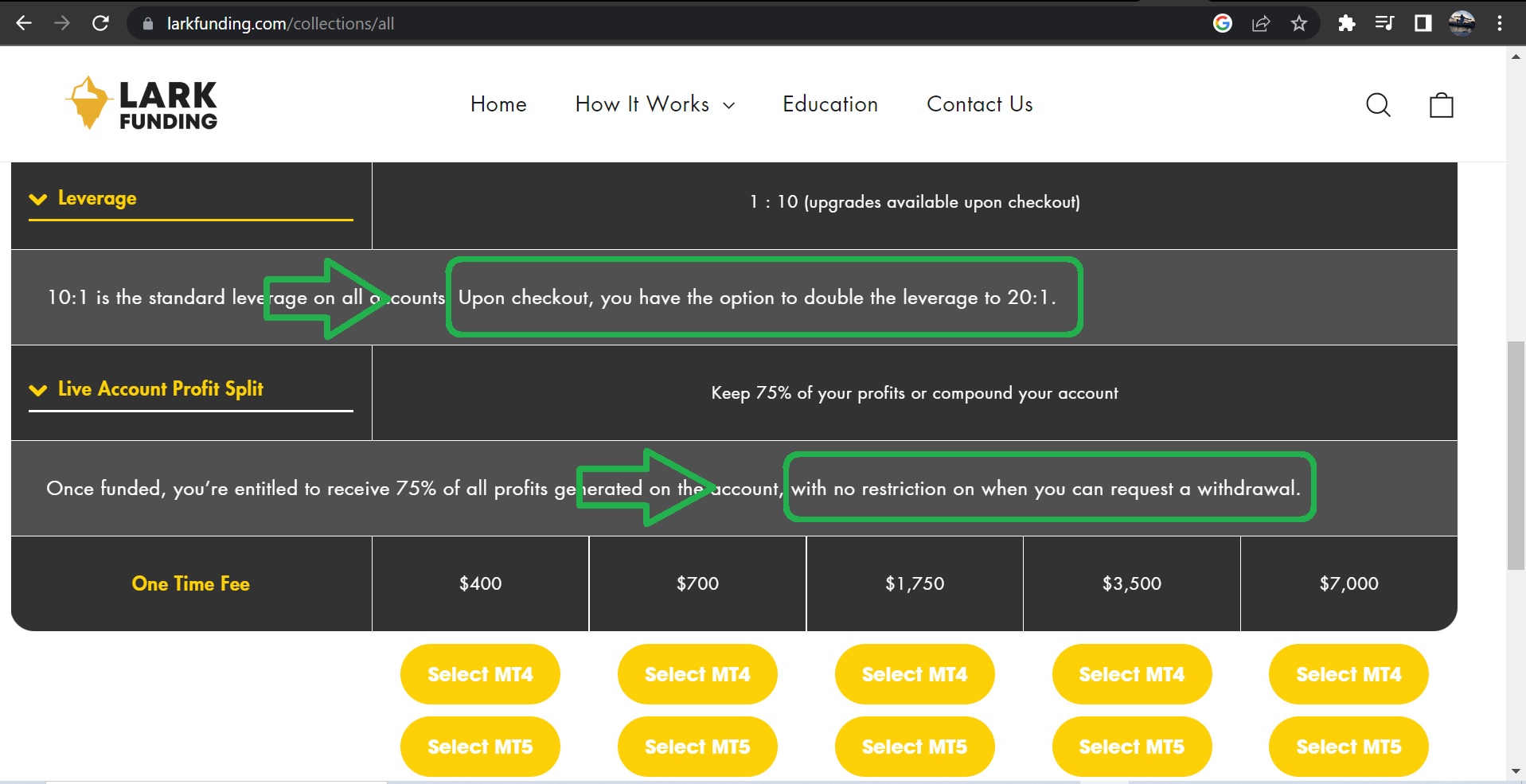Image resolution: width=1526 pixels, height=784 pixels.
Task: Expand the How It Works dropdown
Action: 654,104
